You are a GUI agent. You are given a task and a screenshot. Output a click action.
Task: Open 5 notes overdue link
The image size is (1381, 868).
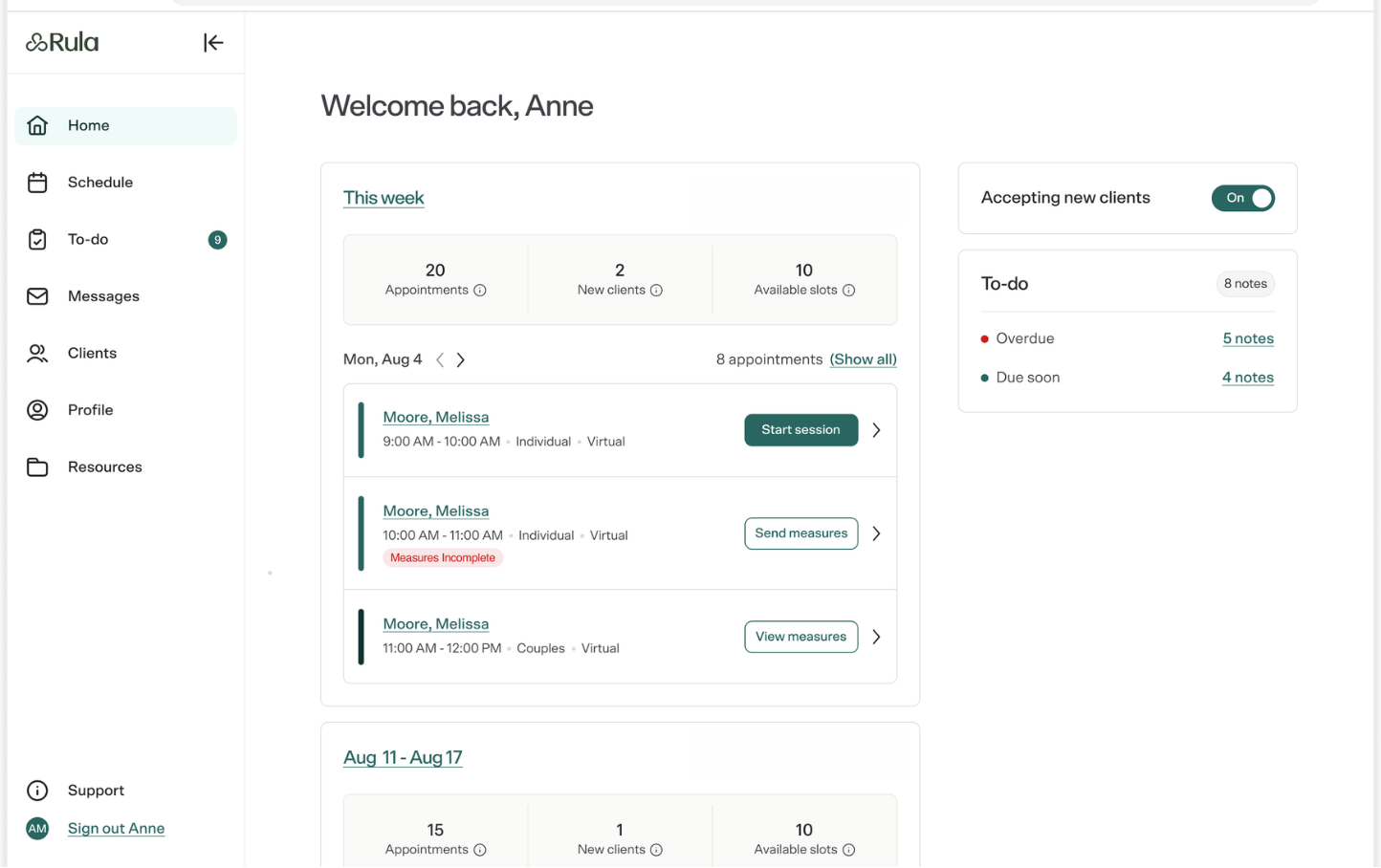(1248, 338)
